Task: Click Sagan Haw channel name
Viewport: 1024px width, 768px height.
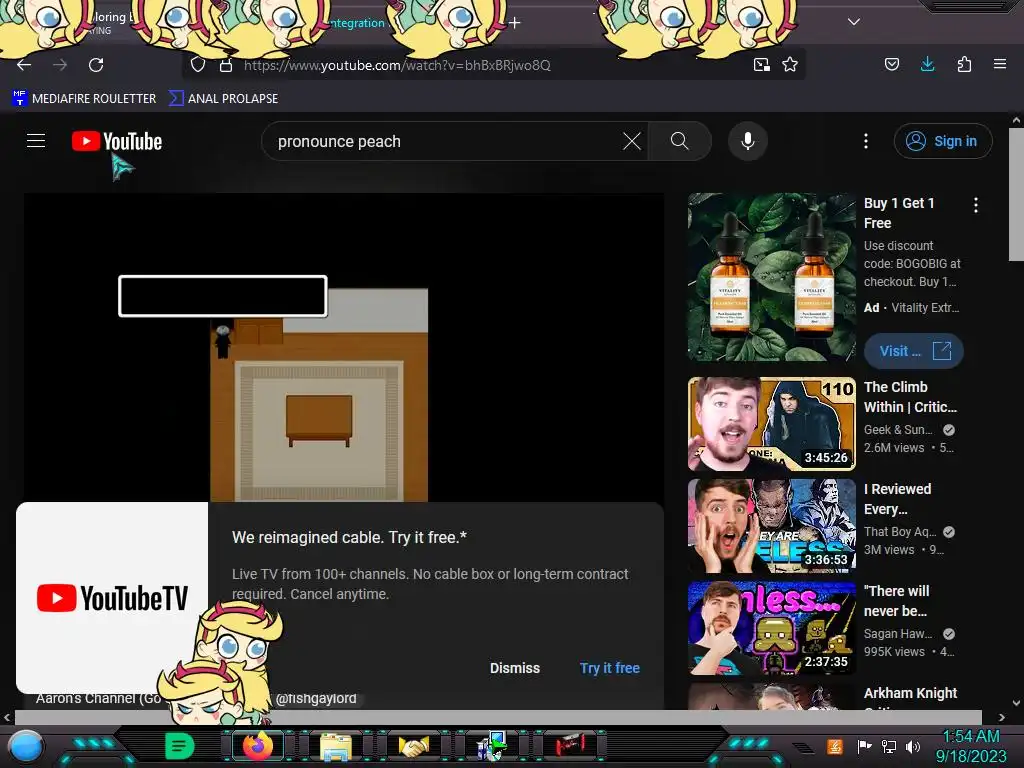Action: click(x=898, y=633)
